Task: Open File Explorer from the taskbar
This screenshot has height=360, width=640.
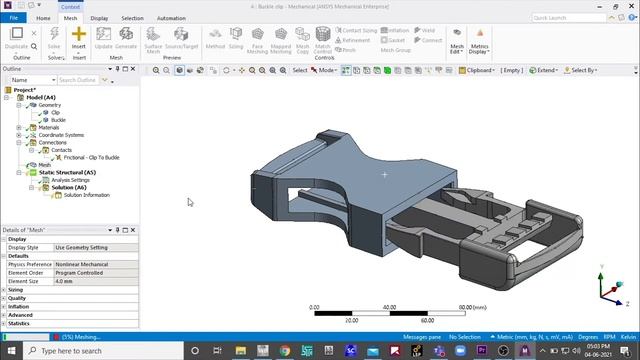Action: 241,351
